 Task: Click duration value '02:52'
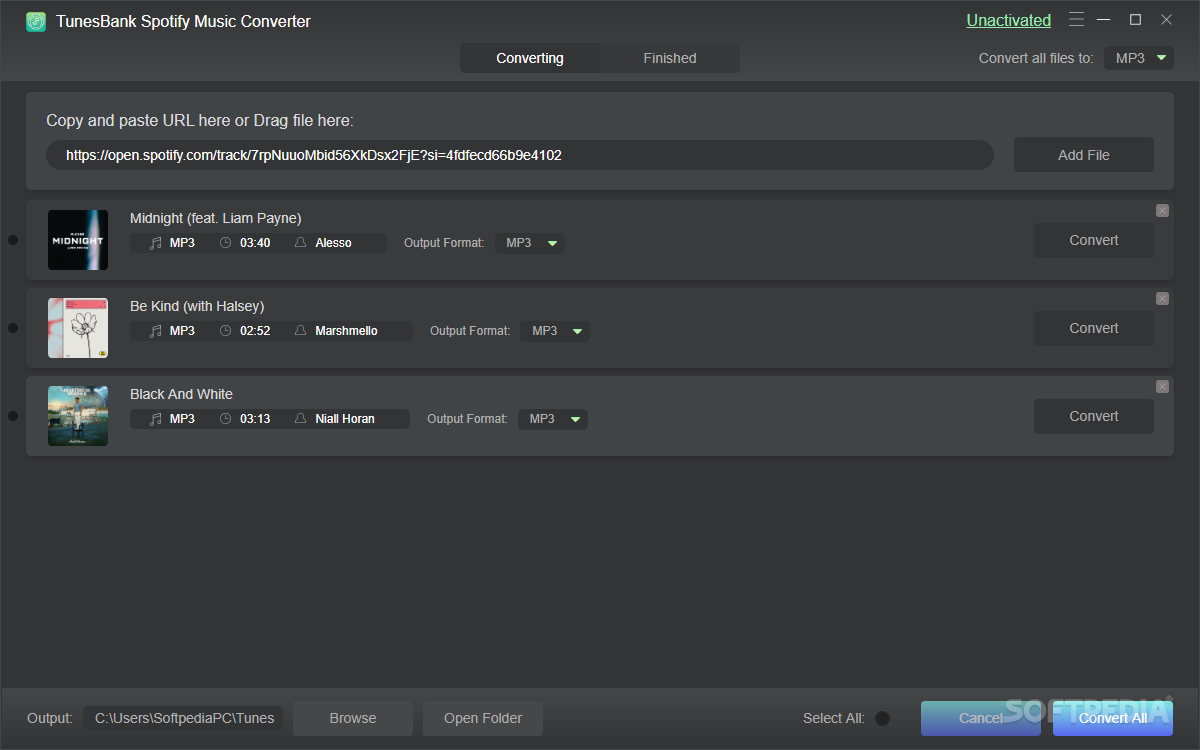pyautogui.click(x=255, y=331)
